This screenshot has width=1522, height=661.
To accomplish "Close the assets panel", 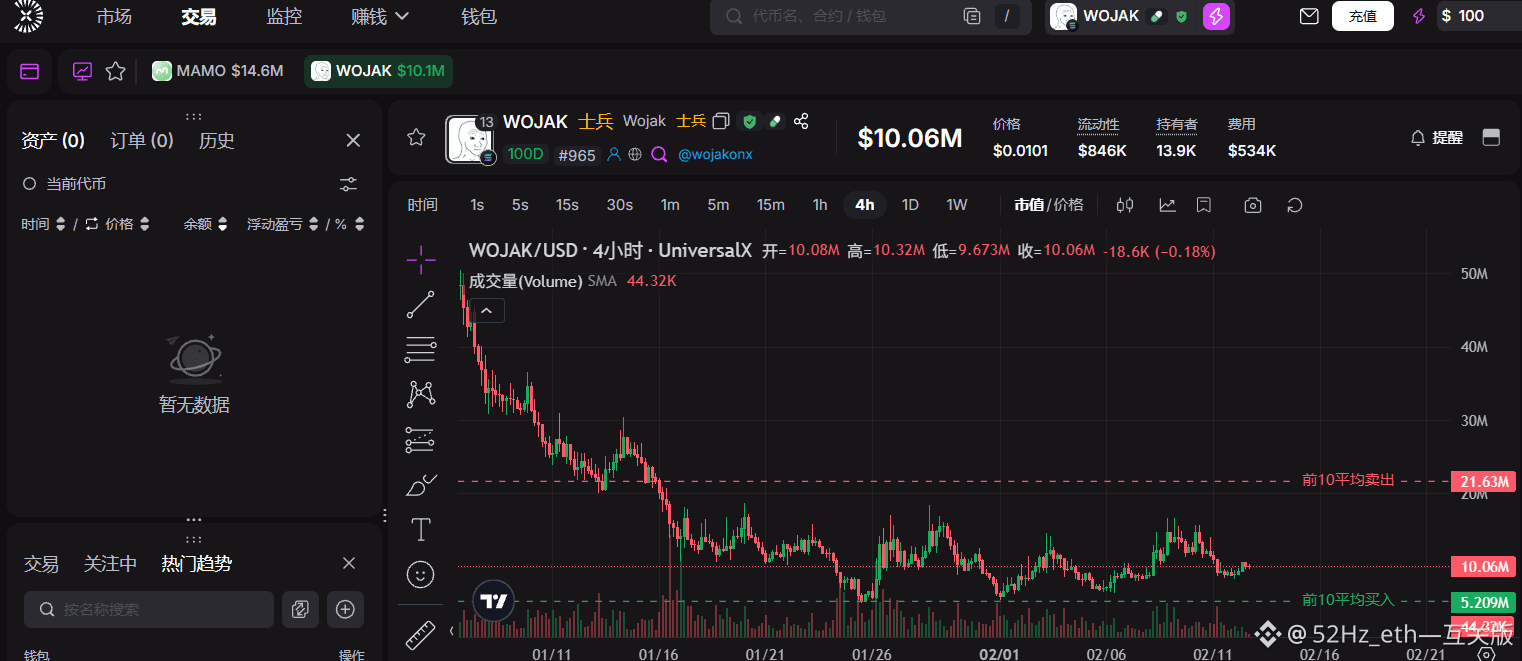I will [353, 141].
